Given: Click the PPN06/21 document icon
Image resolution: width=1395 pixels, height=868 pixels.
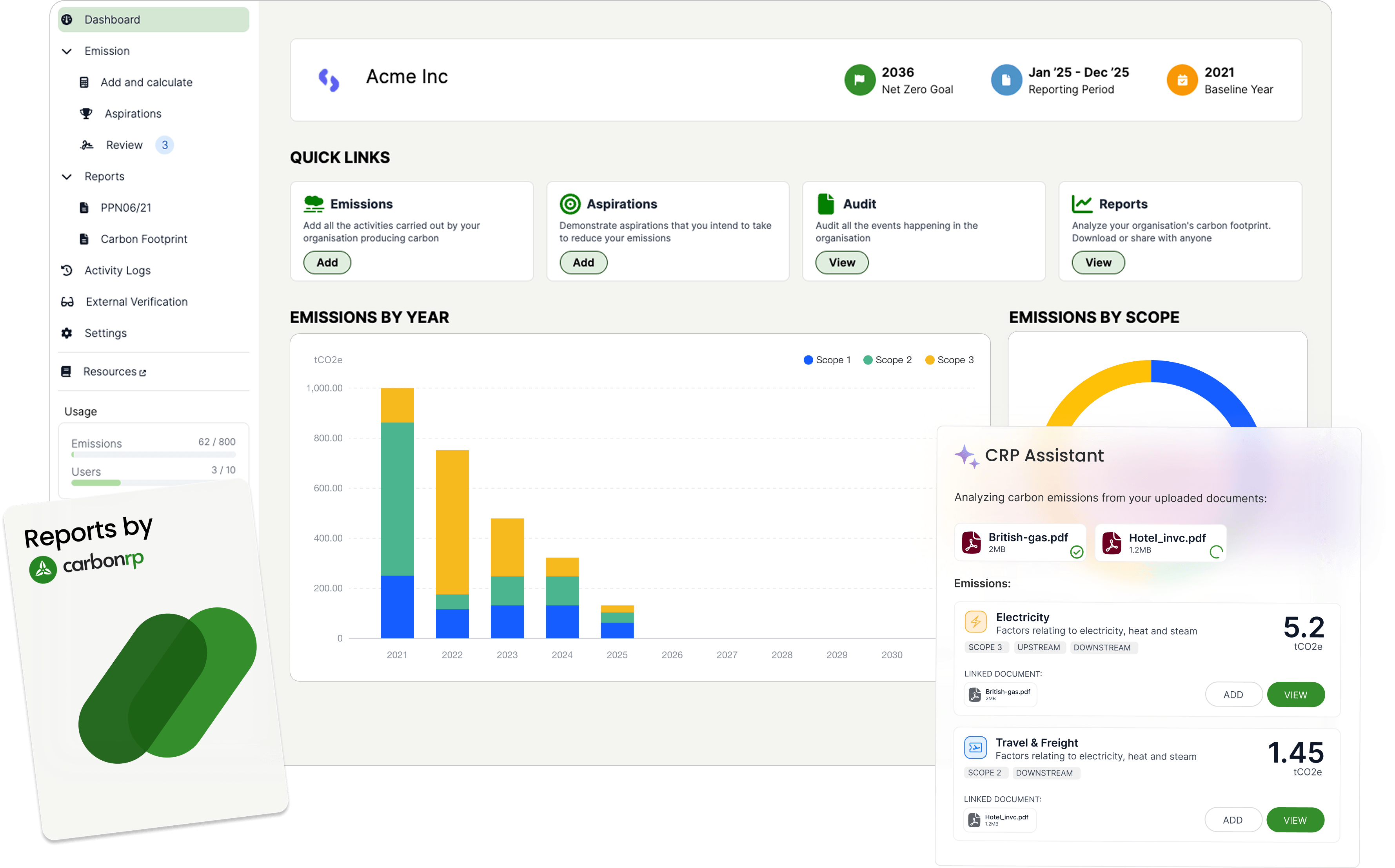Looking at the screenshot, I should pos(84,207).
